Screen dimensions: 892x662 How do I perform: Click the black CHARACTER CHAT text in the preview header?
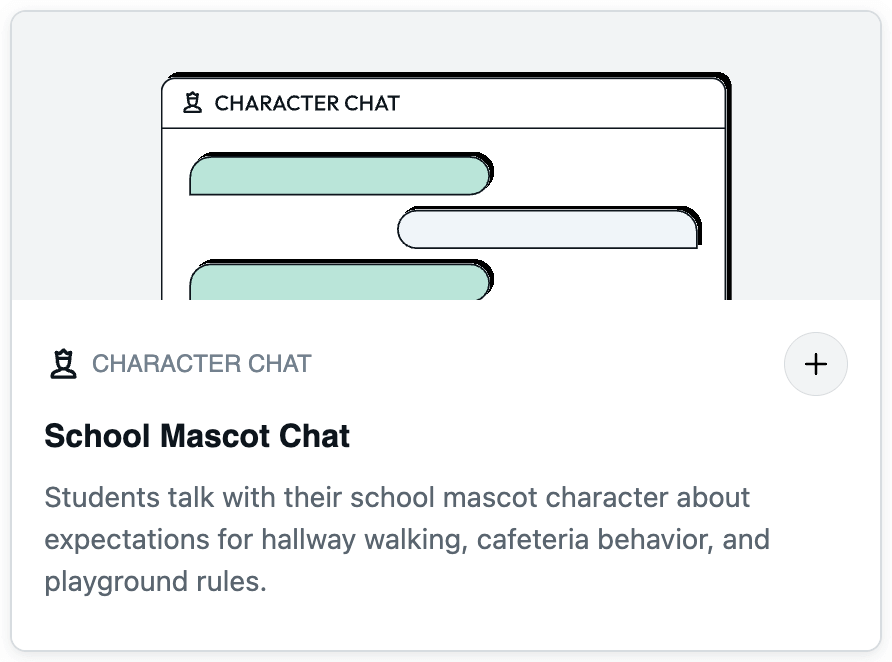[x=307, y=104]
